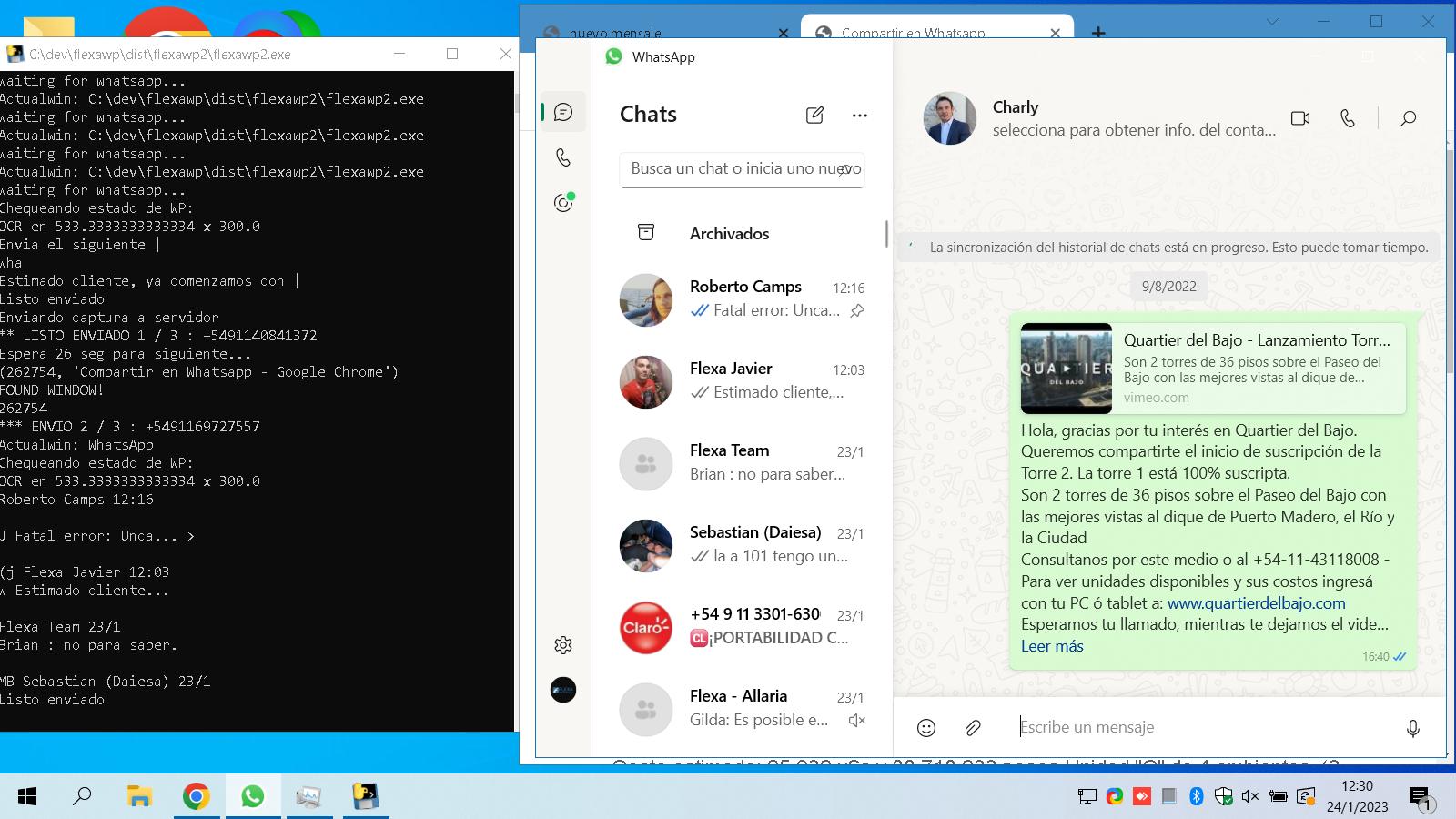Open the emoji picker

926,727
